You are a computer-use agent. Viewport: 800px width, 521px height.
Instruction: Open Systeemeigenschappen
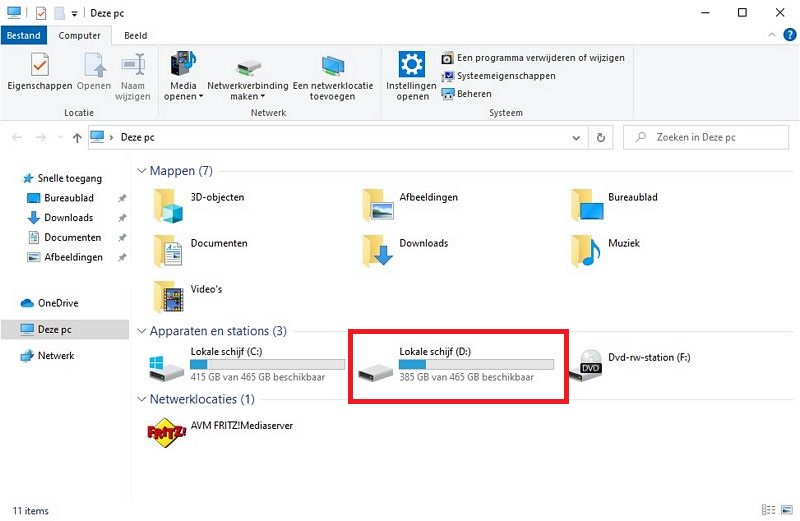(498, 76)
